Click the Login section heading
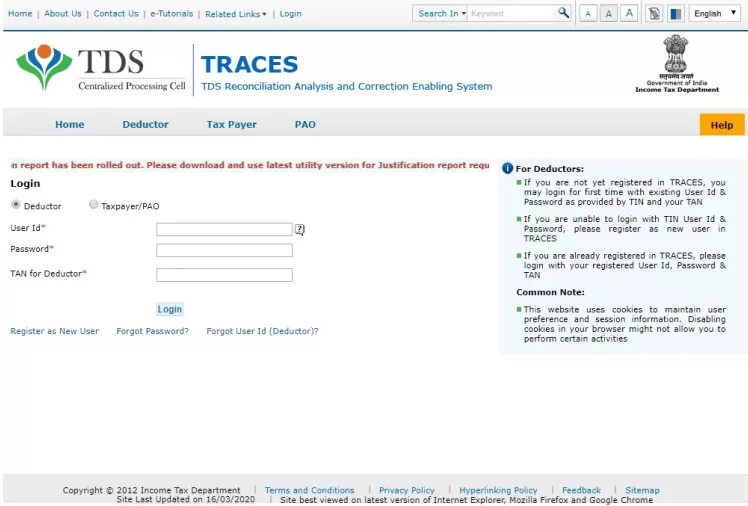Viewport: 748px width, 506px height. tap(25, 184)
